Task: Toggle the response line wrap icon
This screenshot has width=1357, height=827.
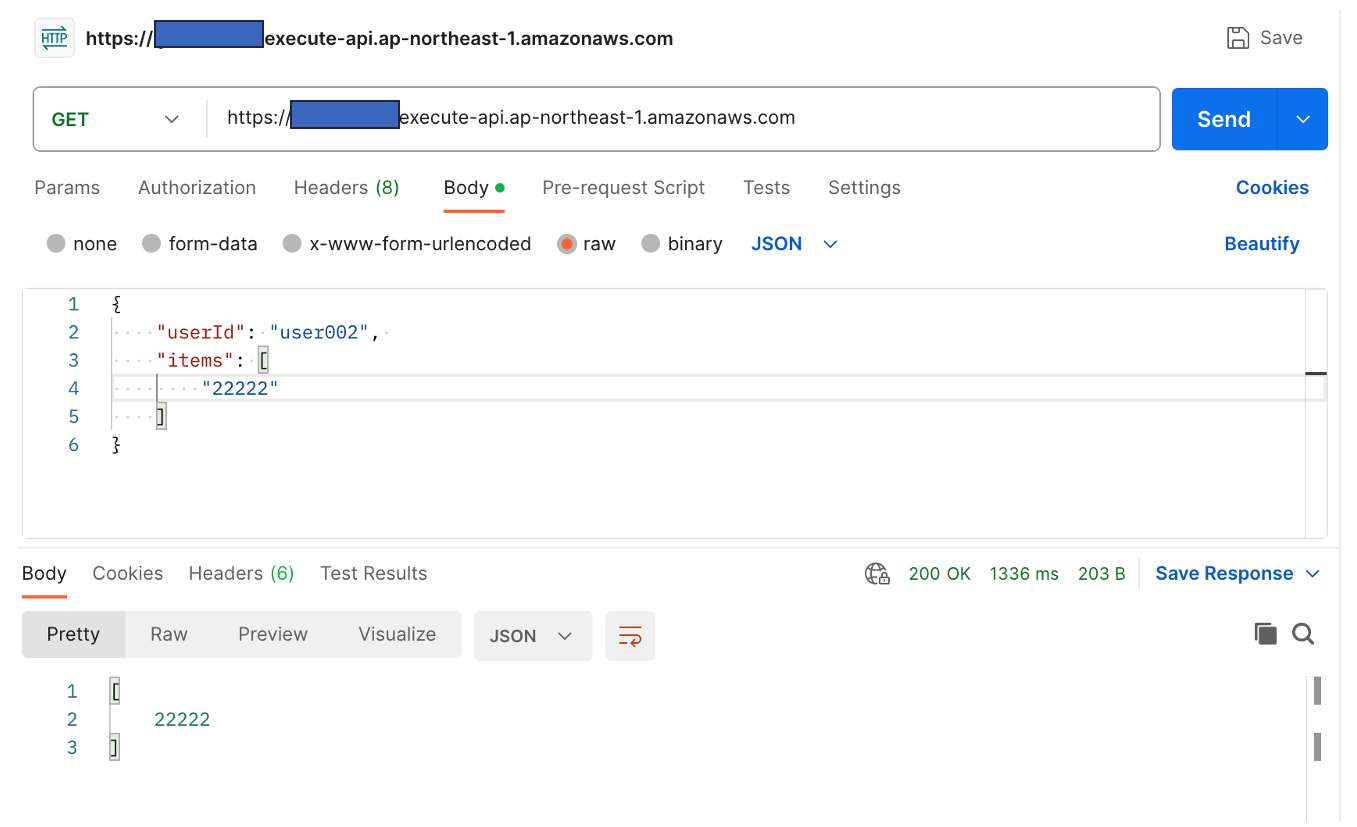Action: (630, 636)
